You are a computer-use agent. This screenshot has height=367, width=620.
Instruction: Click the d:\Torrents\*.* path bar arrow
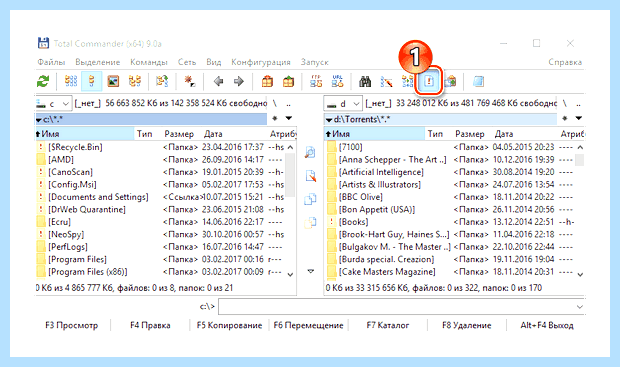[329, 119]
